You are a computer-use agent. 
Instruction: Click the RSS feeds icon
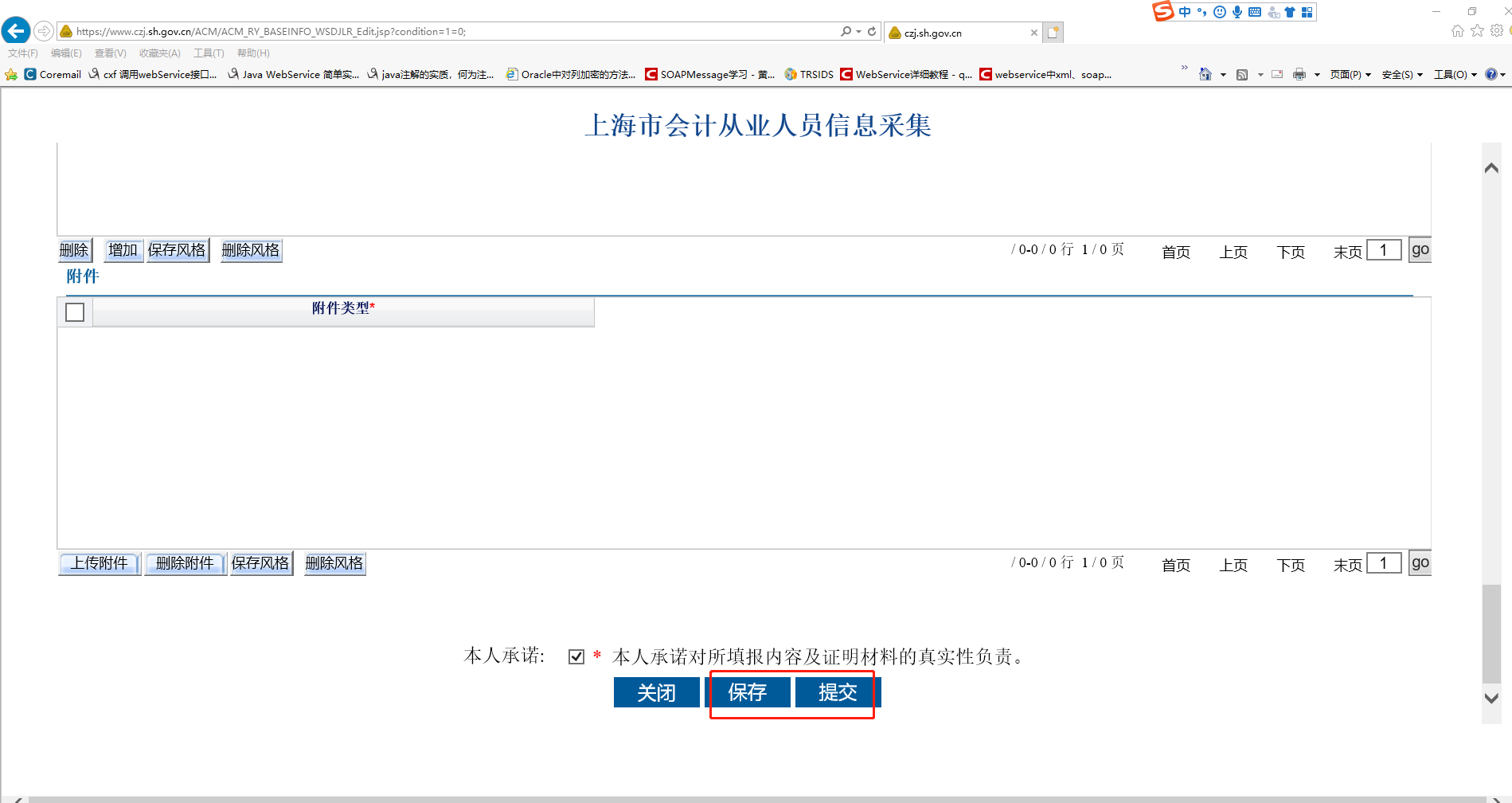pyautogui.click(x=1241, y=74)
